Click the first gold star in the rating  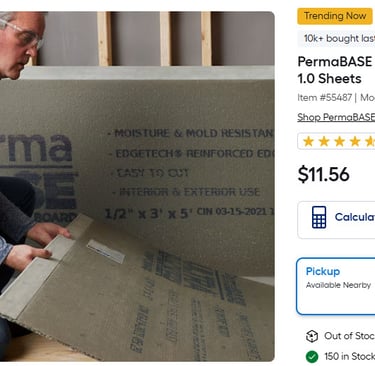(x=308, y=141)
